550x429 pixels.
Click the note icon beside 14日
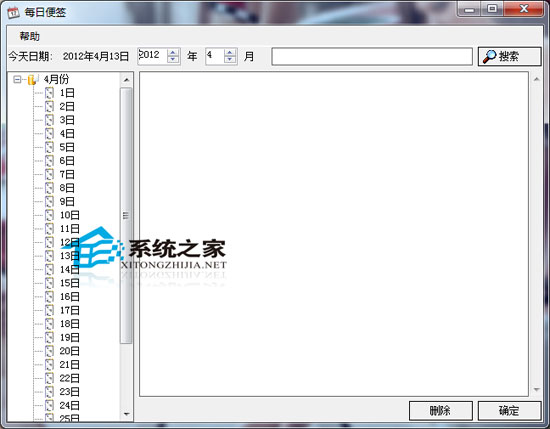coord(49,270)
